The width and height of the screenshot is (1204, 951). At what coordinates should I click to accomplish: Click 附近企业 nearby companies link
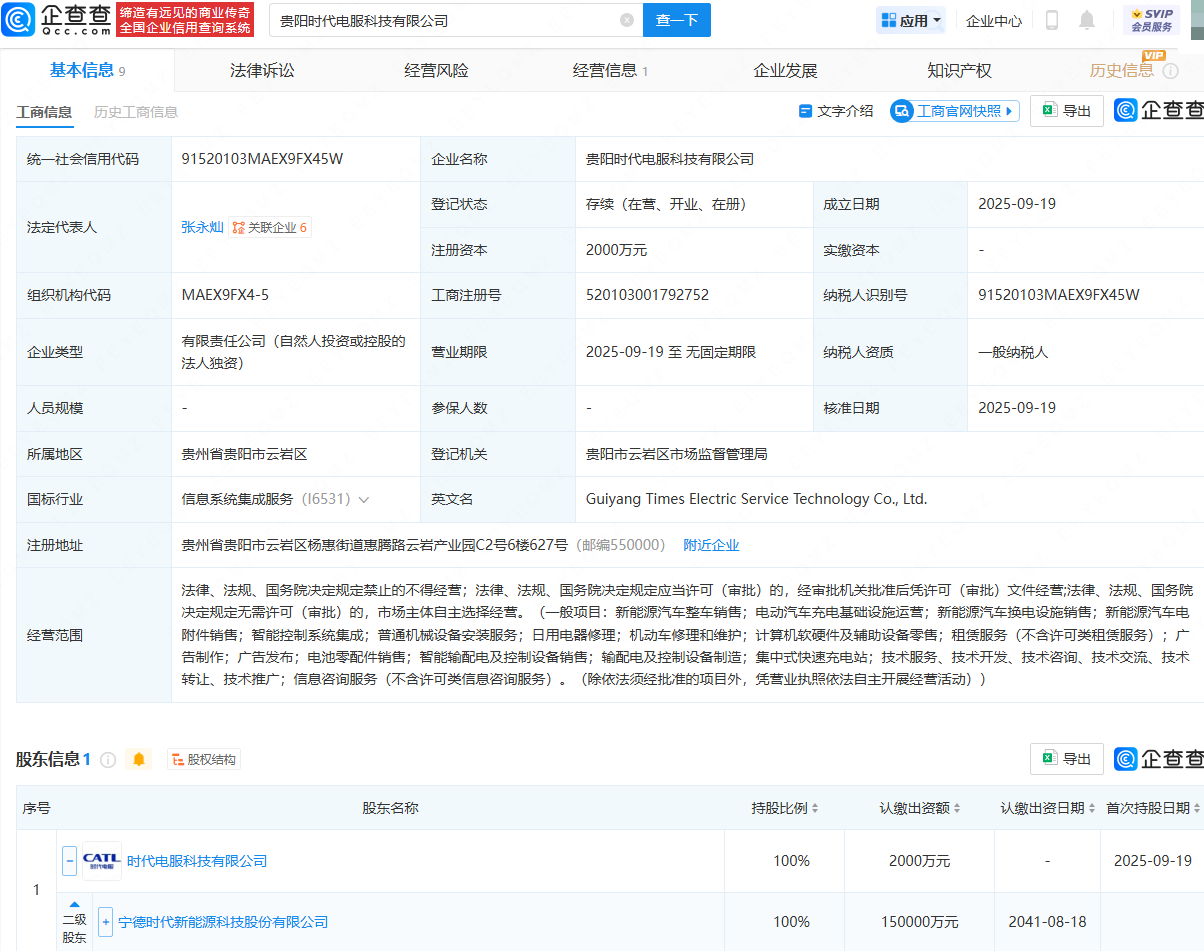(711, 545)
